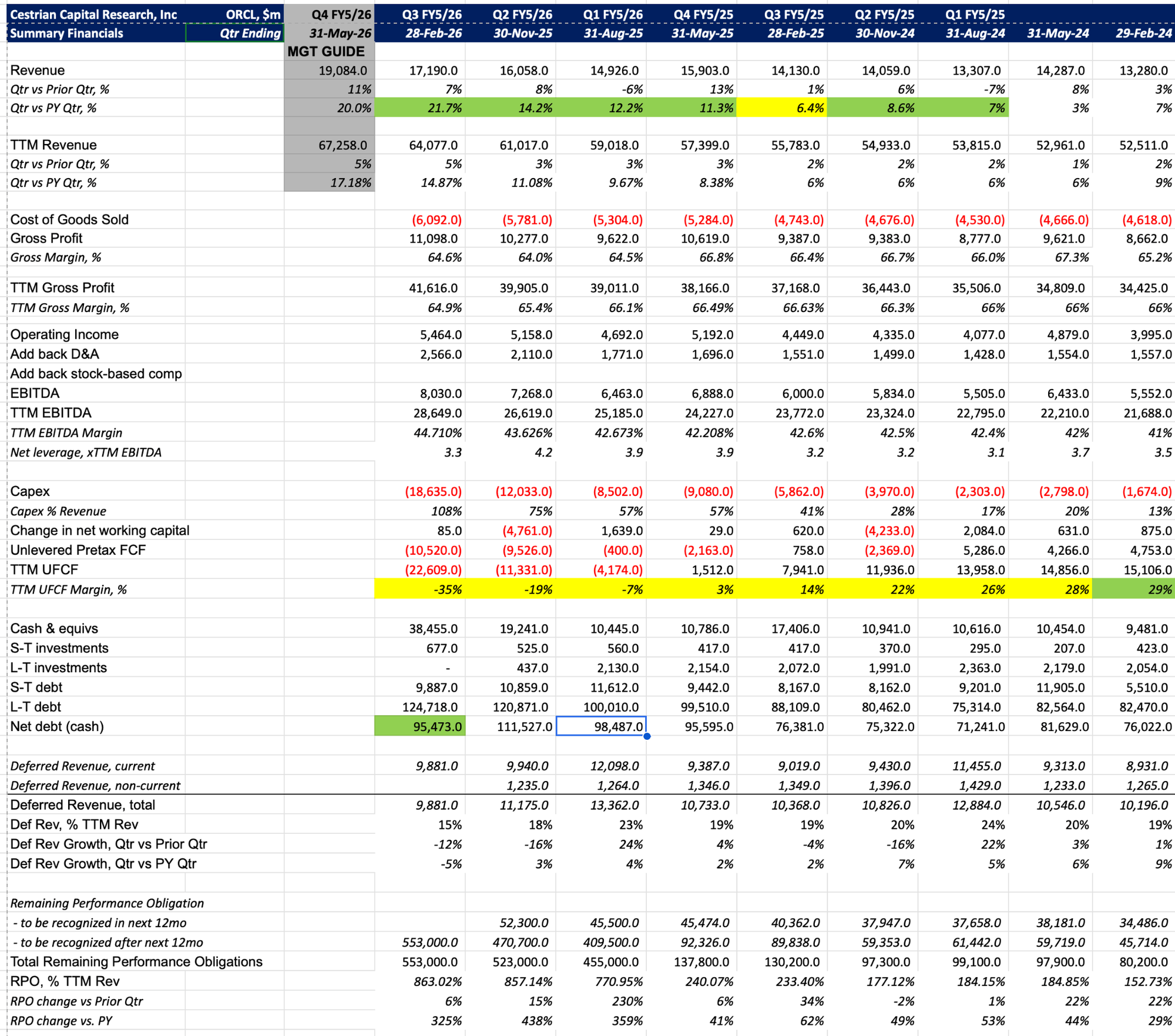Select the Remaining Performance Obligation label
1175x1036 pixels.
point(107,903)
